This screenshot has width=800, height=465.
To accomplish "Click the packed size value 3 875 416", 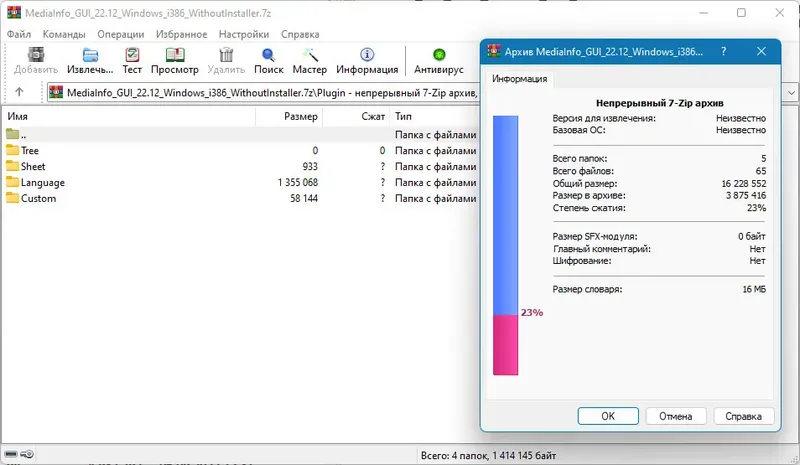I will 745,195.
